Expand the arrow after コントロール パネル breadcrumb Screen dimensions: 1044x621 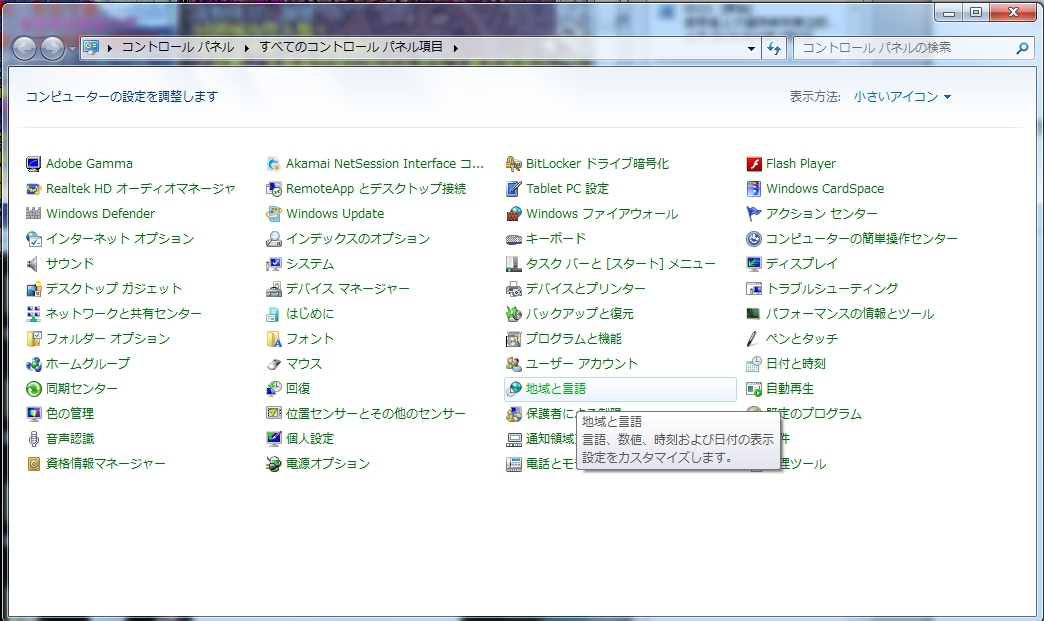tap(246, 48)
